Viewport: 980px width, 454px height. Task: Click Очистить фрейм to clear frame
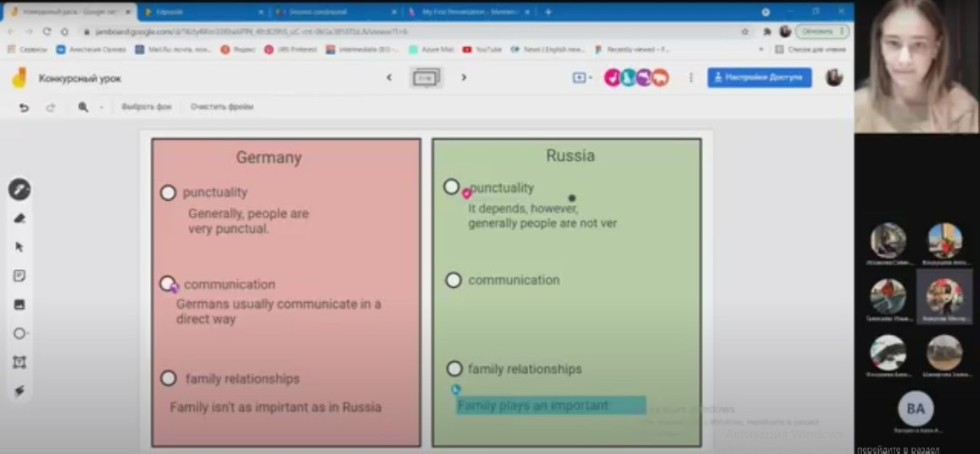point(222,107)
